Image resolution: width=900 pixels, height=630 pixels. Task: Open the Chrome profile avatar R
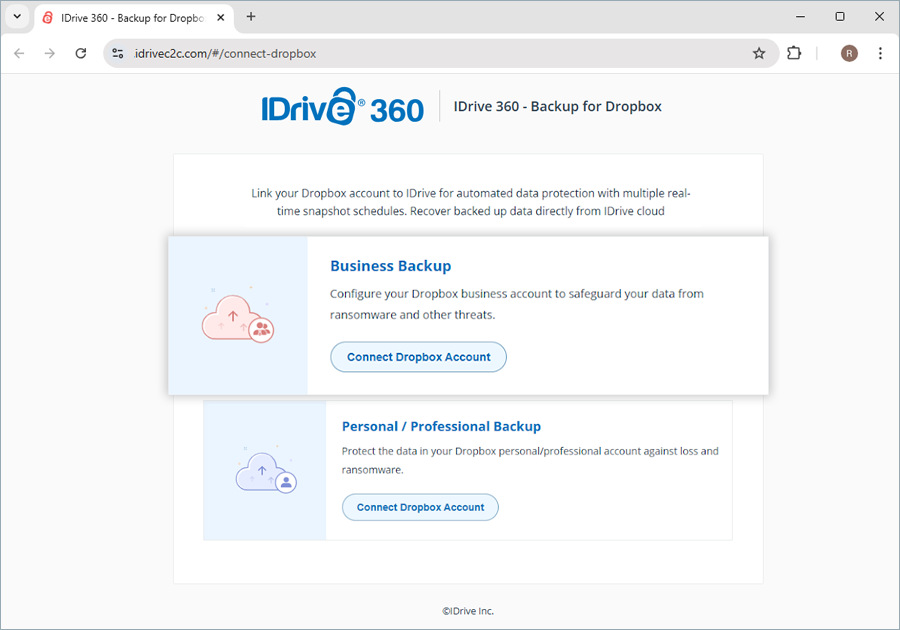849,53
